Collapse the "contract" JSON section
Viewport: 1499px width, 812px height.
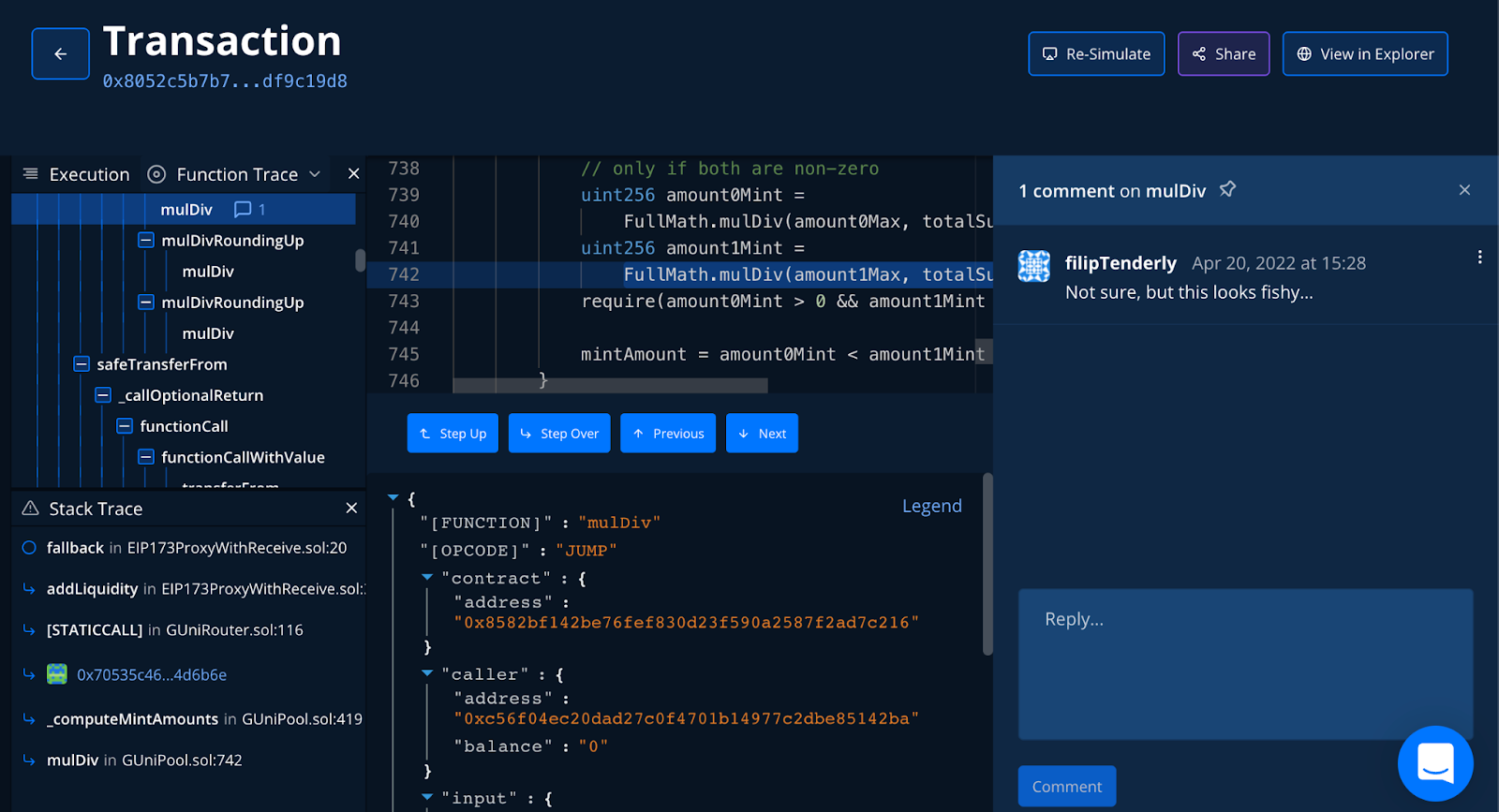427,578
